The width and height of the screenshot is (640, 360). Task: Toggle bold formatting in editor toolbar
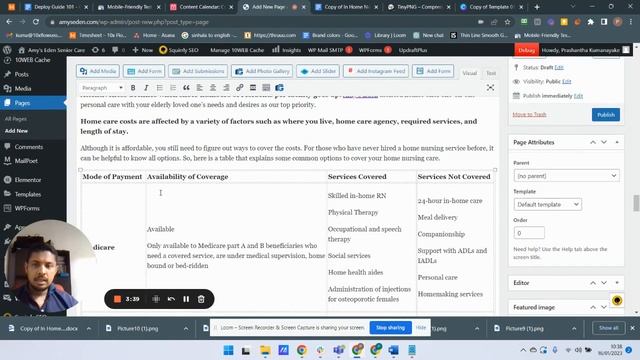[x=133, y=88]
